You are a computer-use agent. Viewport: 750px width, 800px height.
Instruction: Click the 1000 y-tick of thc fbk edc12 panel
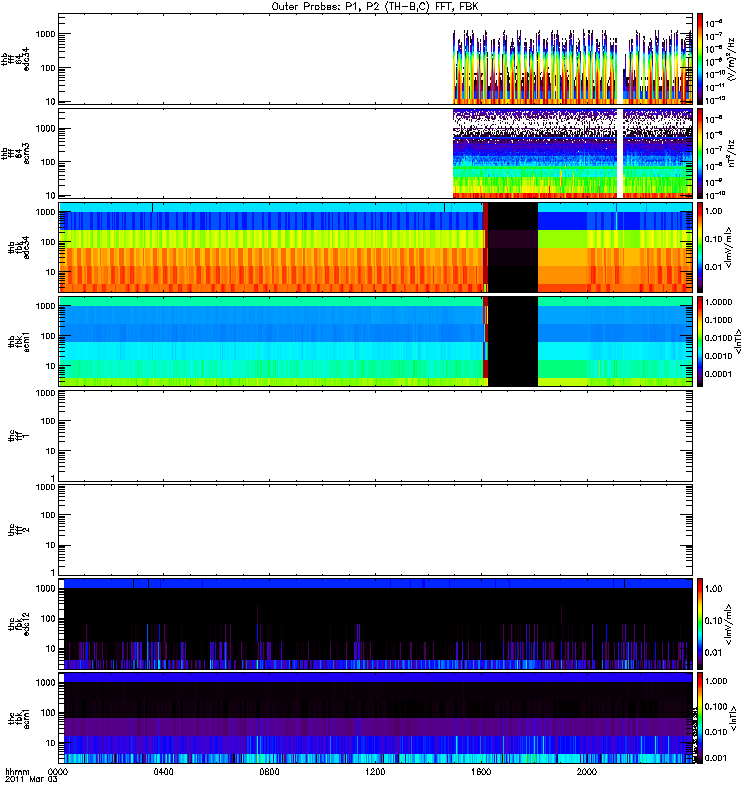(x=45, y=588)
